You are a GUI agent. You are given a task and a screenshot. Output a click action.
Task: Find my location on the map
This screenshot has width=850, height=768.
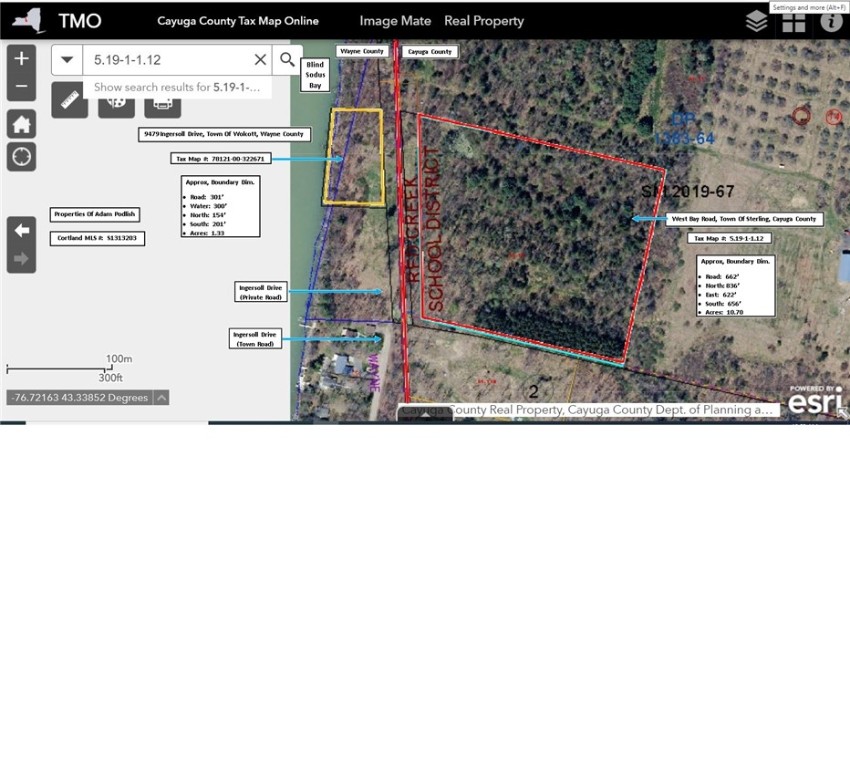tap(22, 156)
